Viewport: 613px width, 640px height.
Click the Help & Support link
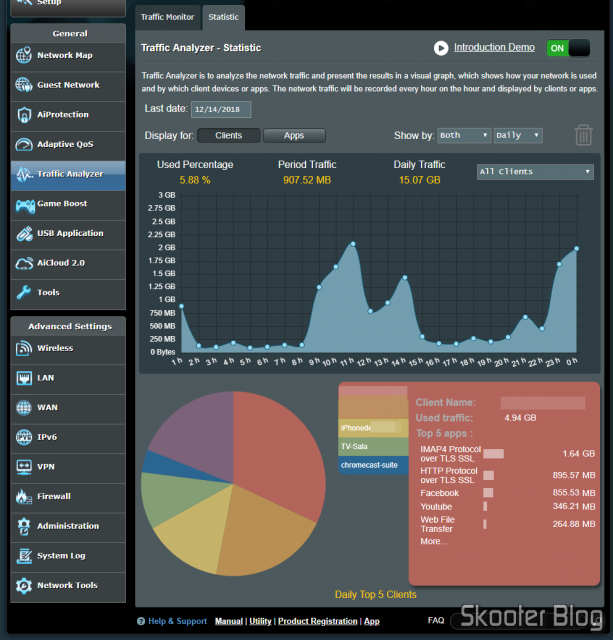coord(177,621)
